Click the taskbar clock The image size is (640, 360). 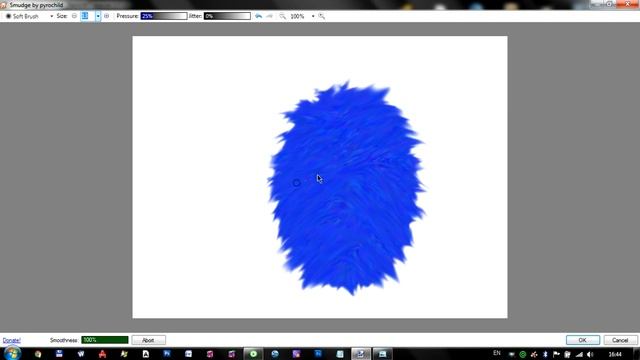[x=615, y=354]
